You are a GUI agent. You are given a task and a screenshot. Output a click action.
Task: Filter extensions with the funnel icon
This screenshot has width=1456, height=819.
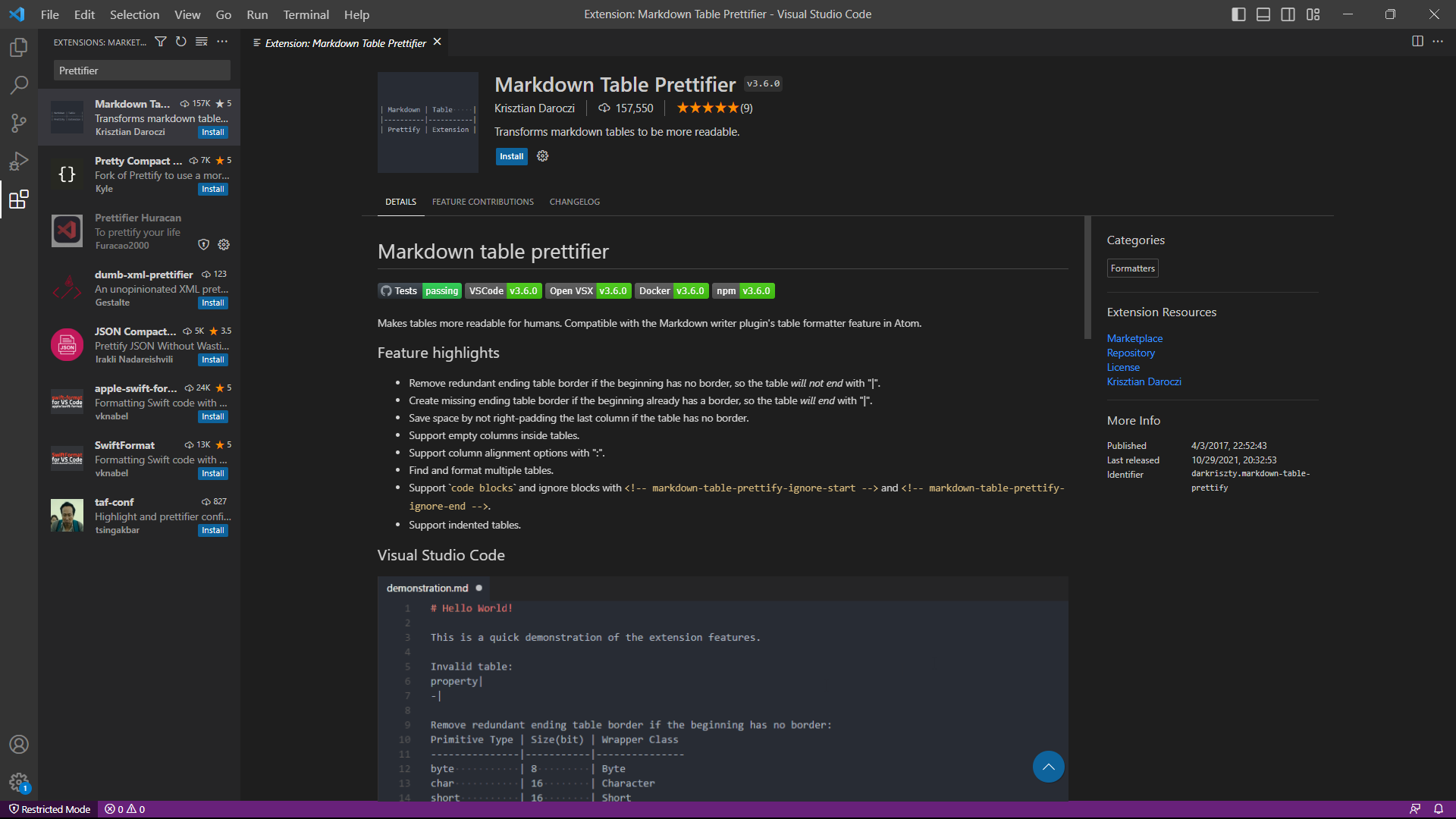pyautogui.click(x=161, y=42)
